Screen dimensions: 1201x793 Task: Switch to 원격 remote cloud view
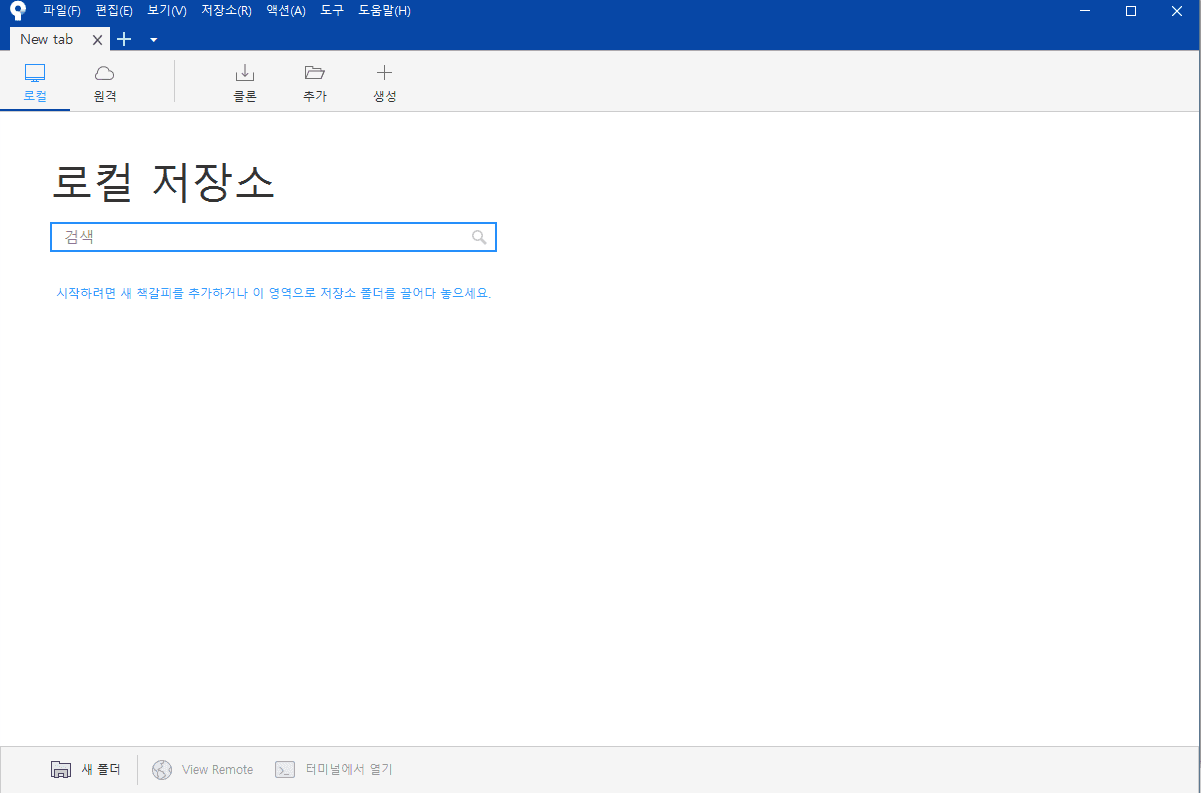coord(105,84)
